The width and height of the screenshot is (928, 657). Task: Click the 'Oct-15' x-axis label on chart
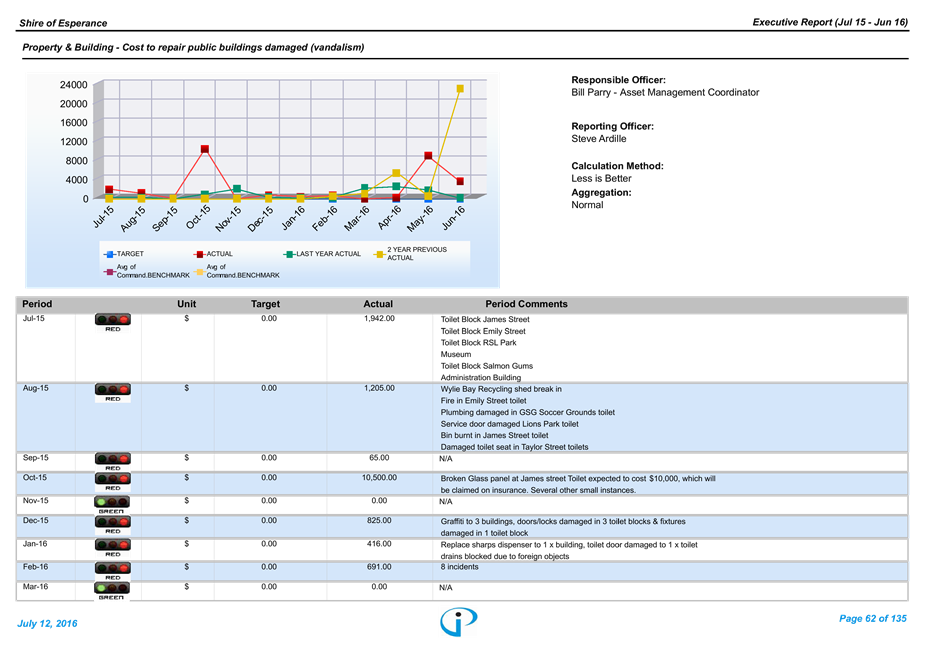tap(198, 218)
